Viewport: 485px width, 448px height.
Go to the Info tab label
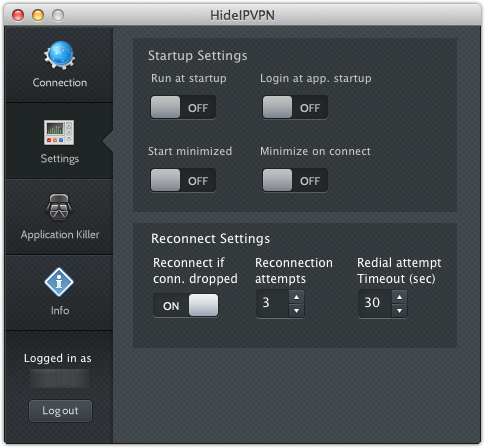pos(60,311)
